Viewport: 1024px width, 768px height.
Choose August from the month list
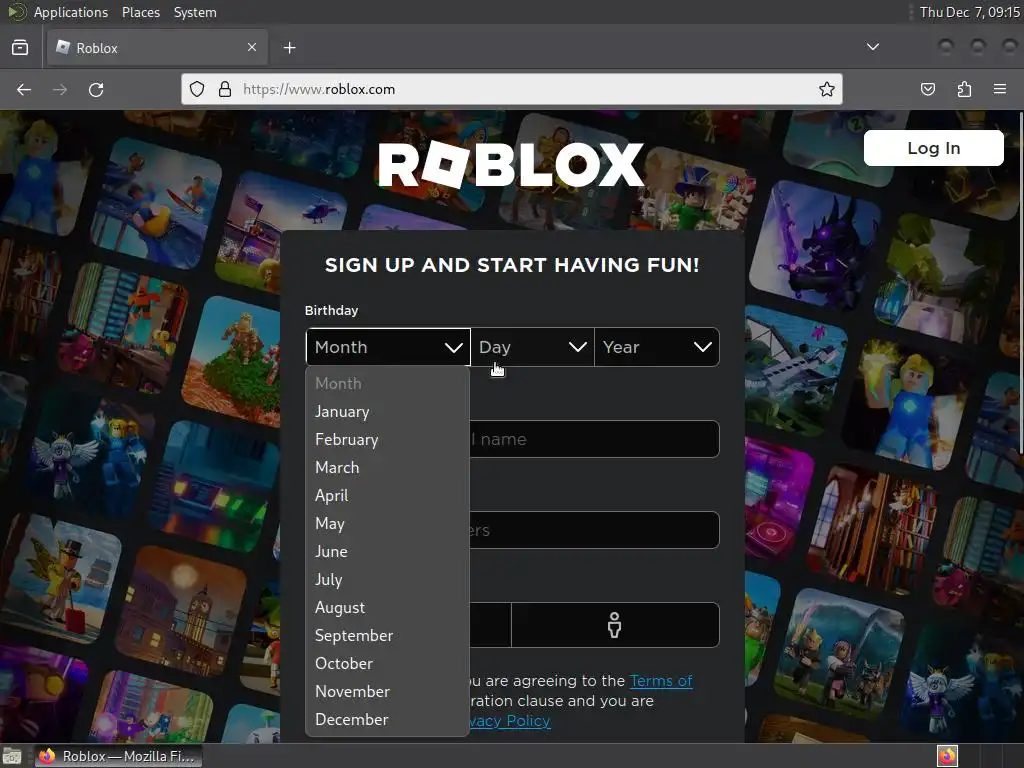tap(387, 608)
